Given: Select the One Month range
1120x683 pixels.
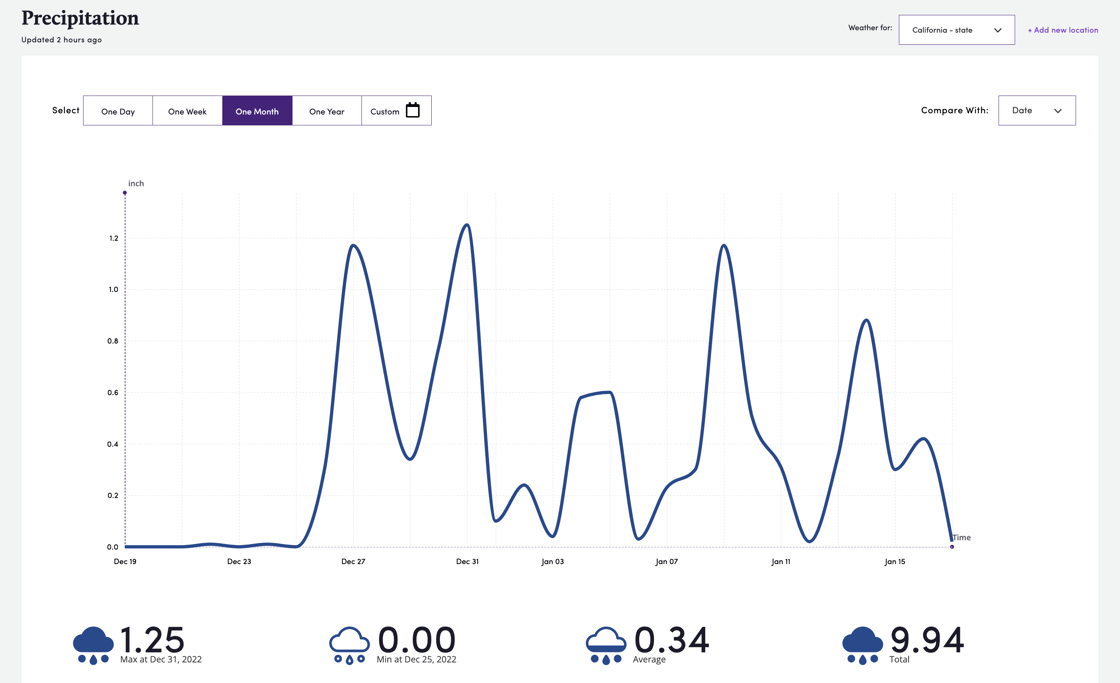Looking at the screenshot, I should (257, 111).
